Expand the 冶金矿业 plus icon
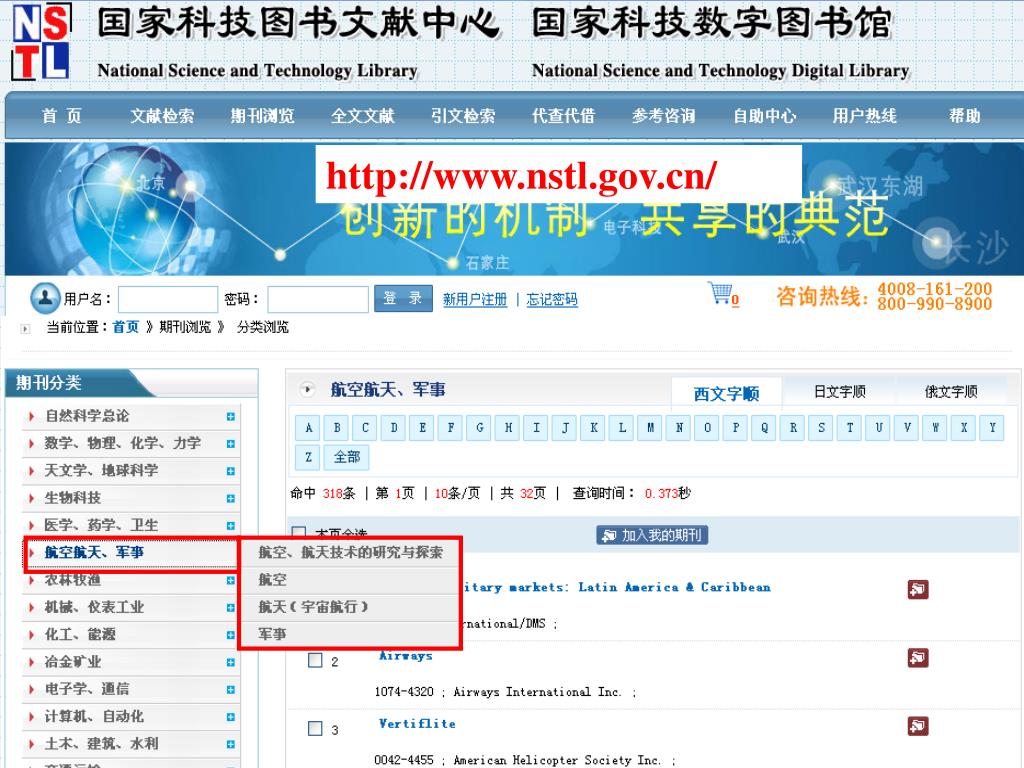This screenshot has width=1024, height=768. click(231, 663)
